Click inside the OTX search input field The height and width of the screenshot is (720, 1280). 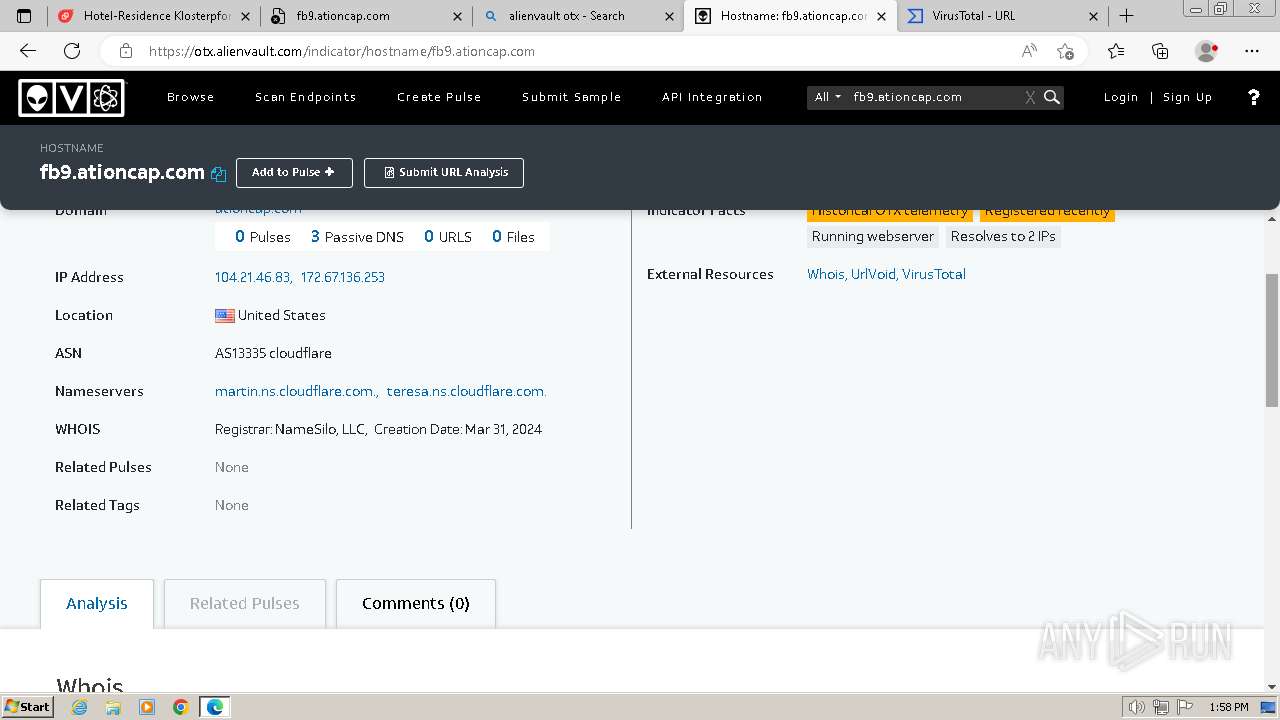[x=935, y=97]
